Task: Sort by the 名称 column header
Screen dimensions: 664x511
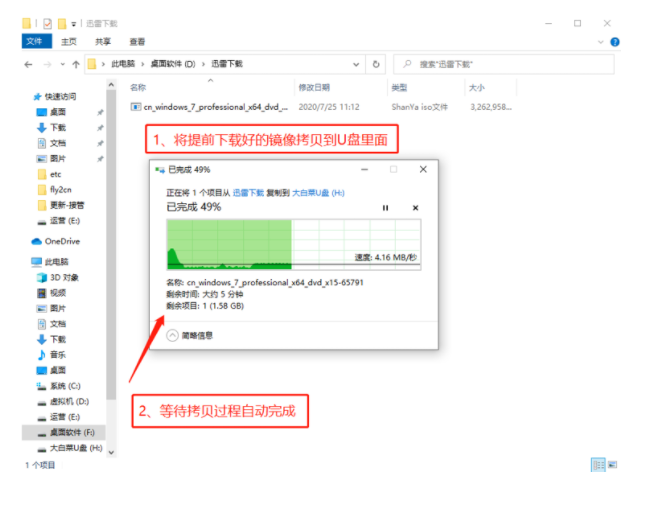Action: [x=138, y=88]
